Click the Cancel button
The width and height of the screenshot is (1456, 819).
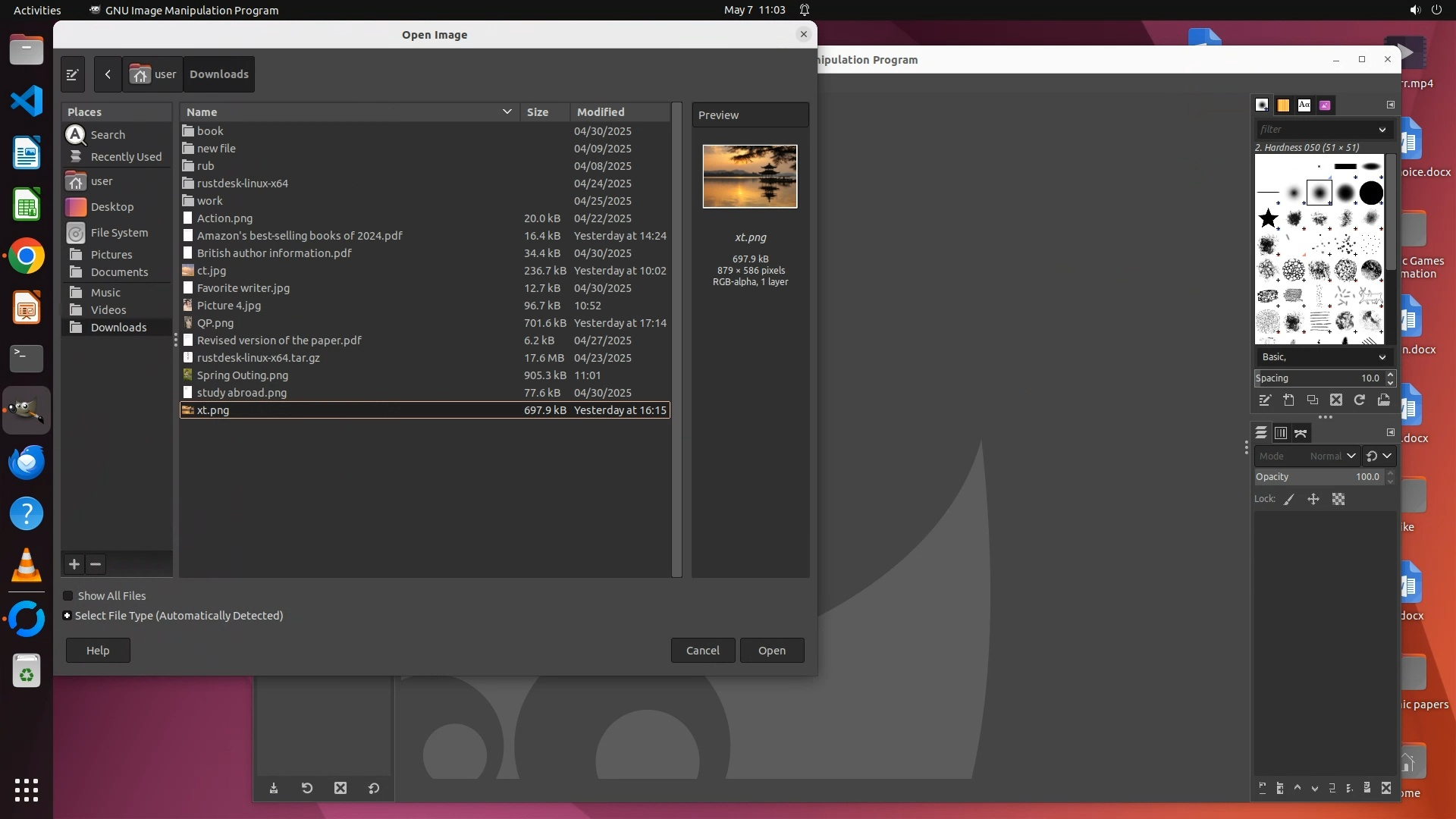click(x=702, y=651)
